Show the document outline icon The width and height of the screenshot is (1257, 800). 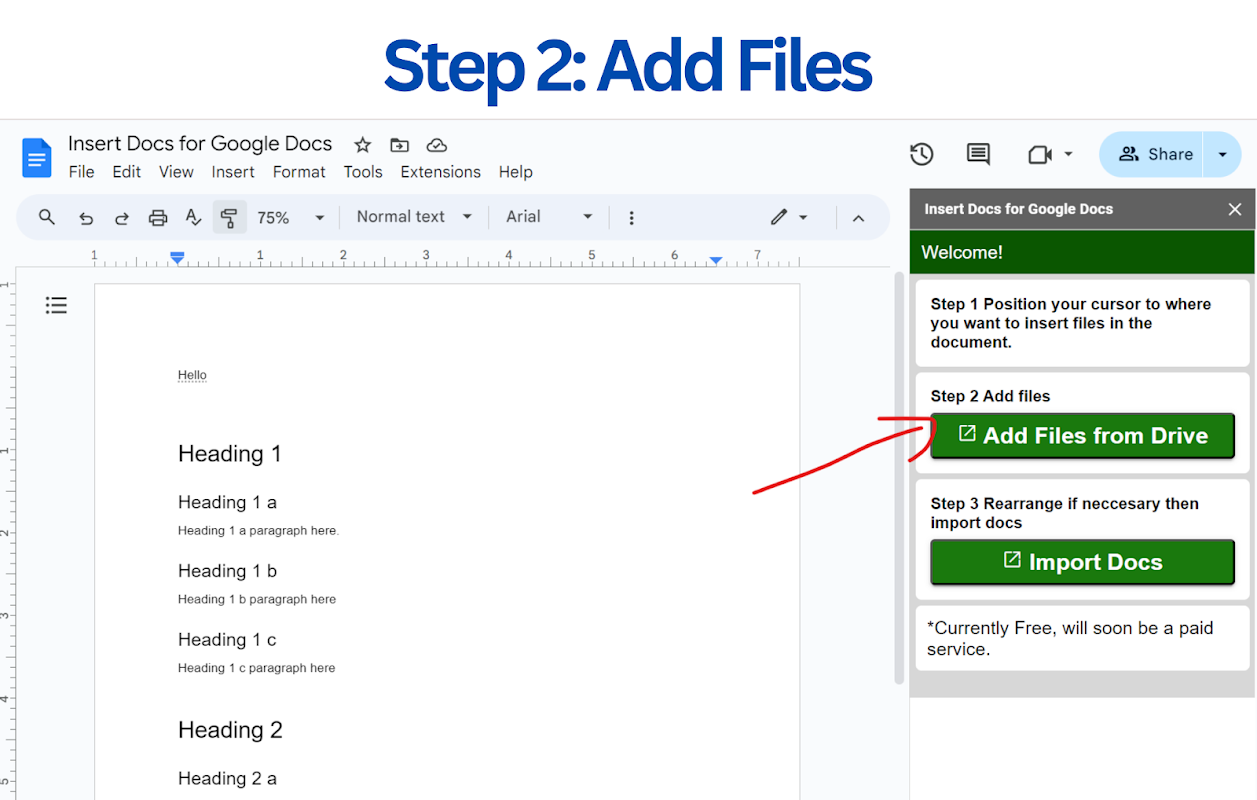(56, 305)
